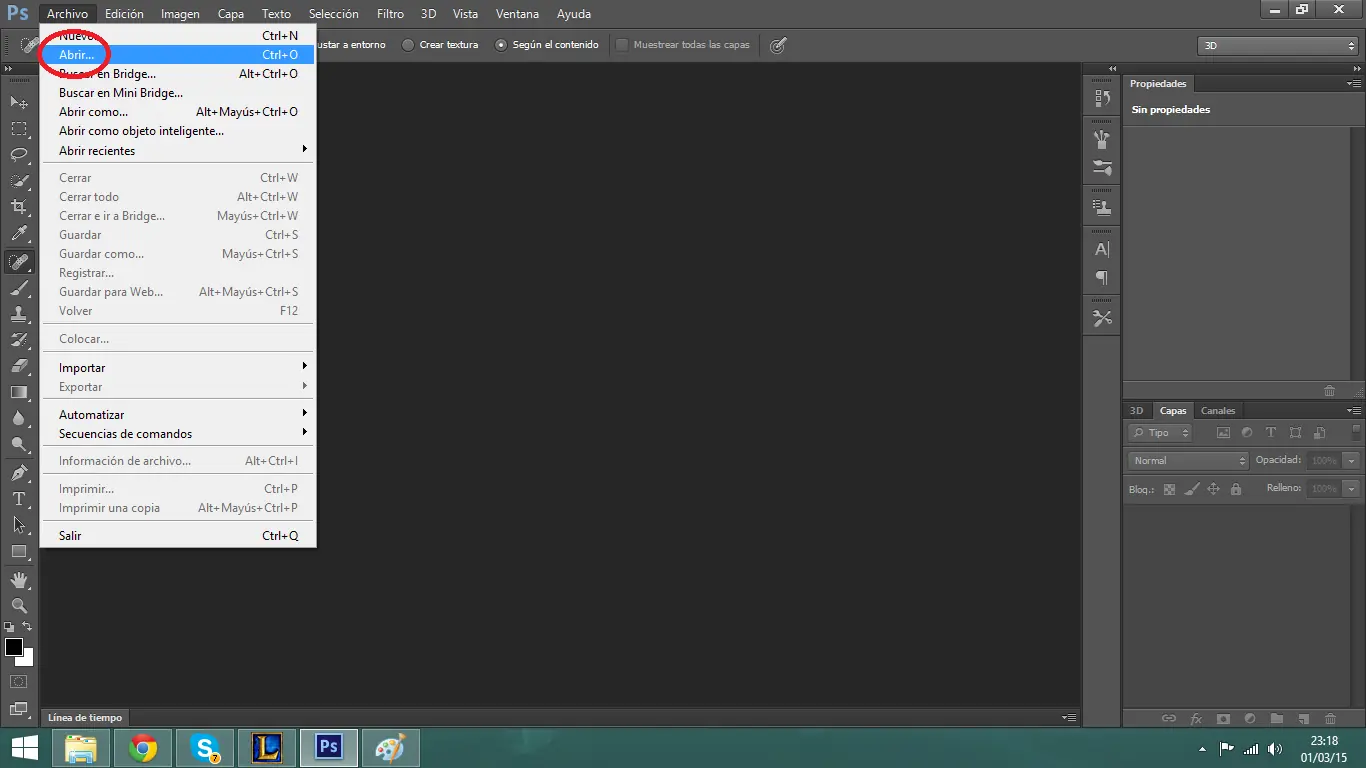Select the Quick Selection tool
Screen dimensions: 1366x768
19,181
